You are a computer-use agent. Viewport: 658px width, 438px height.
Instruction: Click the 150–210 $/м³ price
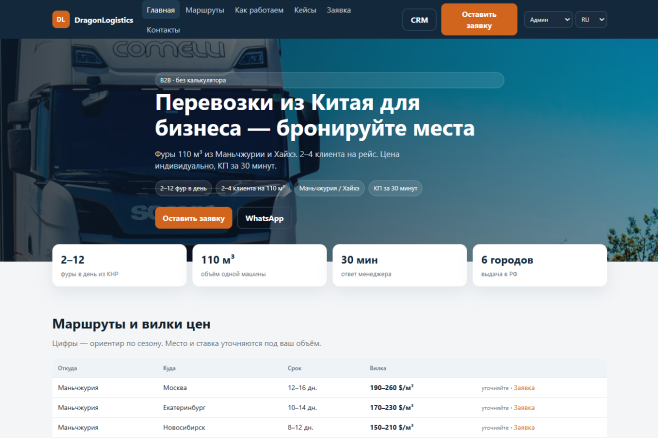pyautogui.click(x=392, y=428)
